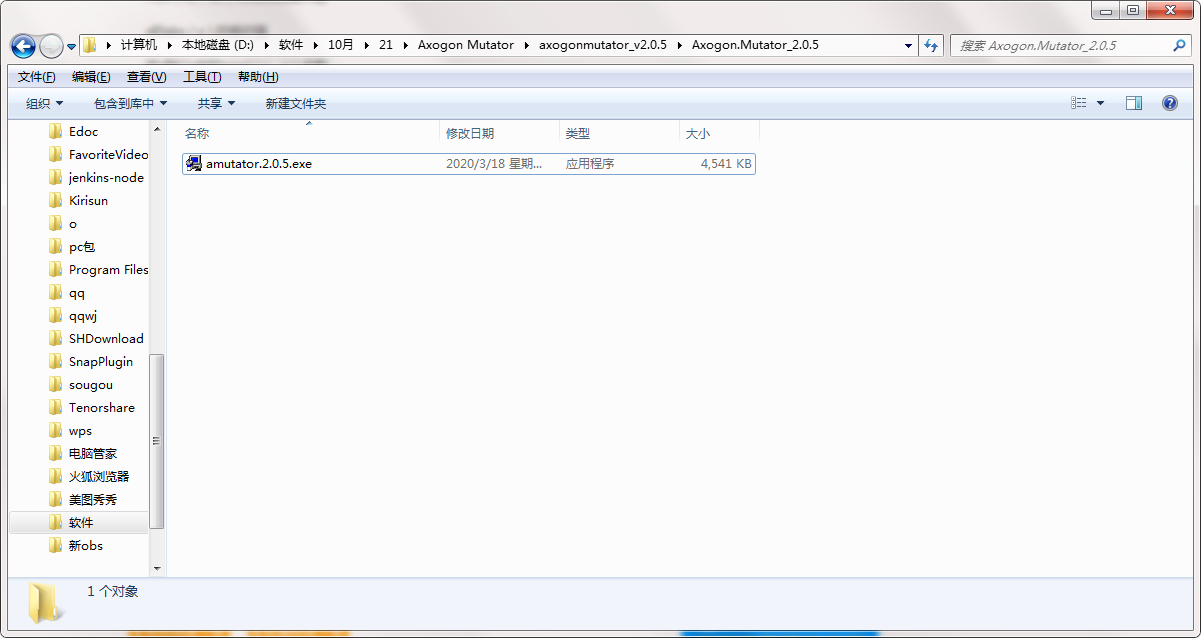Click axogonmutator_v2.0.5 in the breadcrumb
Screen dimensions: 1201x638
tap(603, 45)
